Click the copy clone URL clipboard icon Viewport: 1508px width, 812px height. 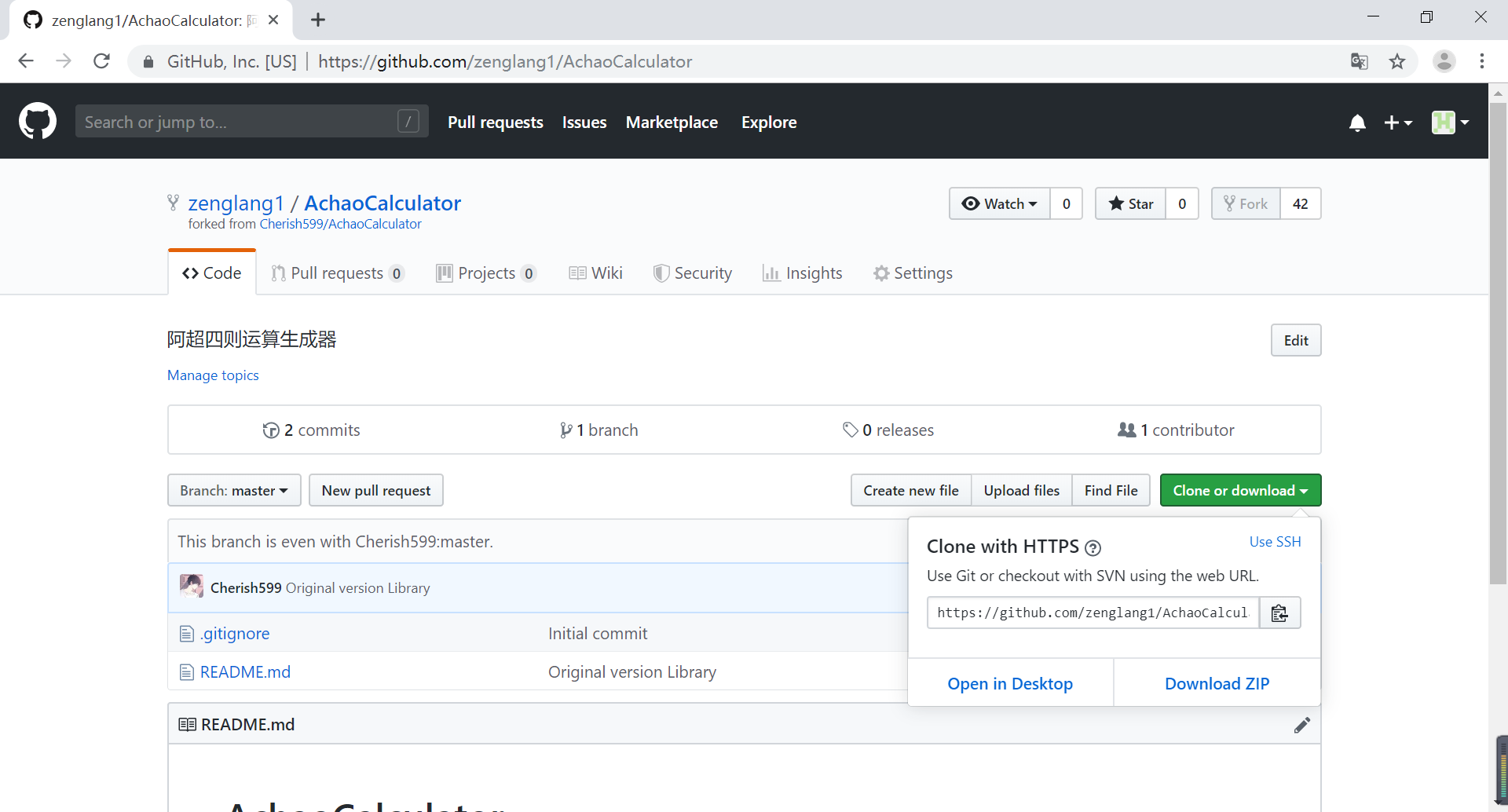tap(1279, 613)
